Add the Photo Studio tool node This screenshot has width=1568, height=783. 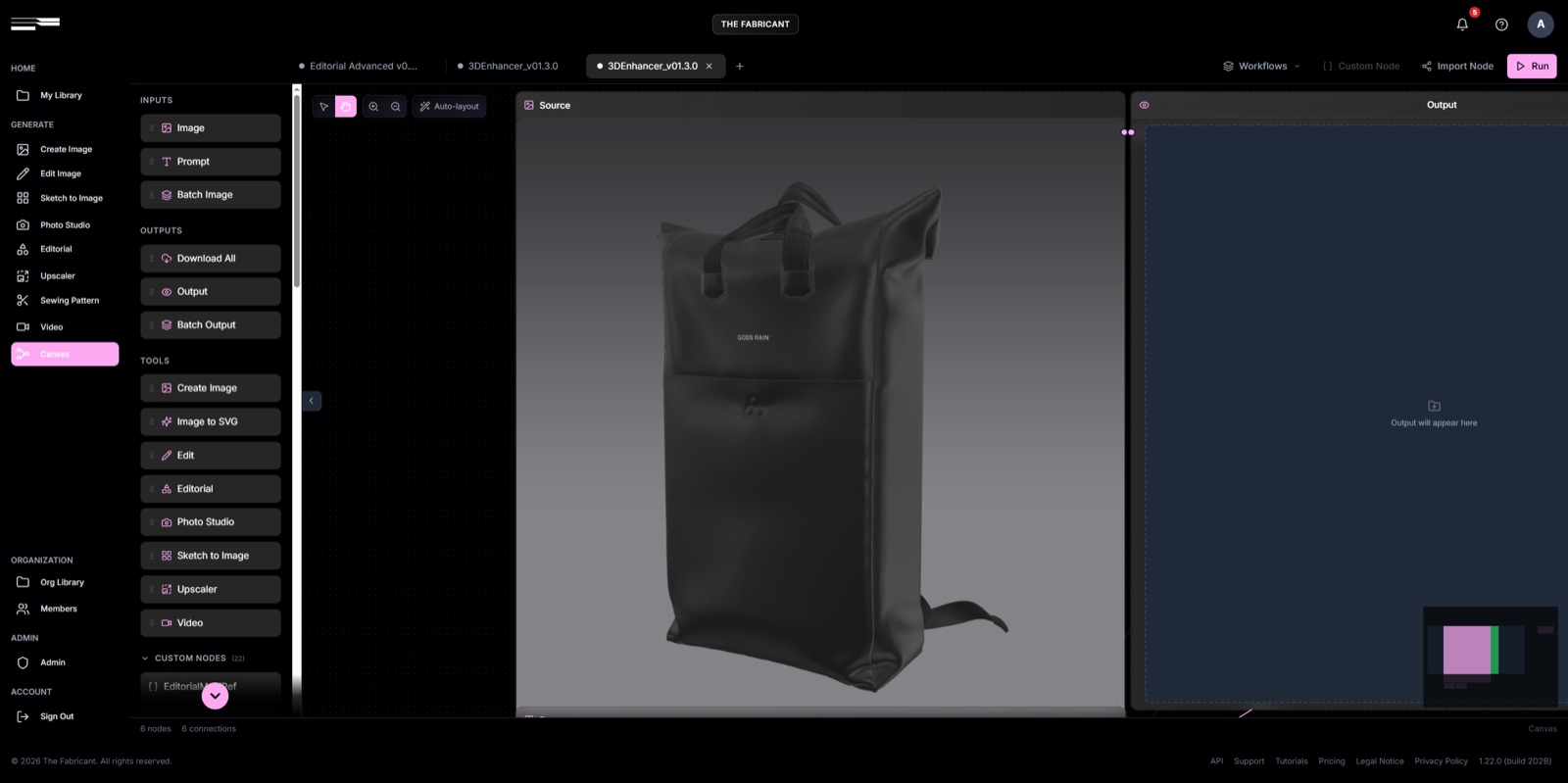click(x=211, y=522)
